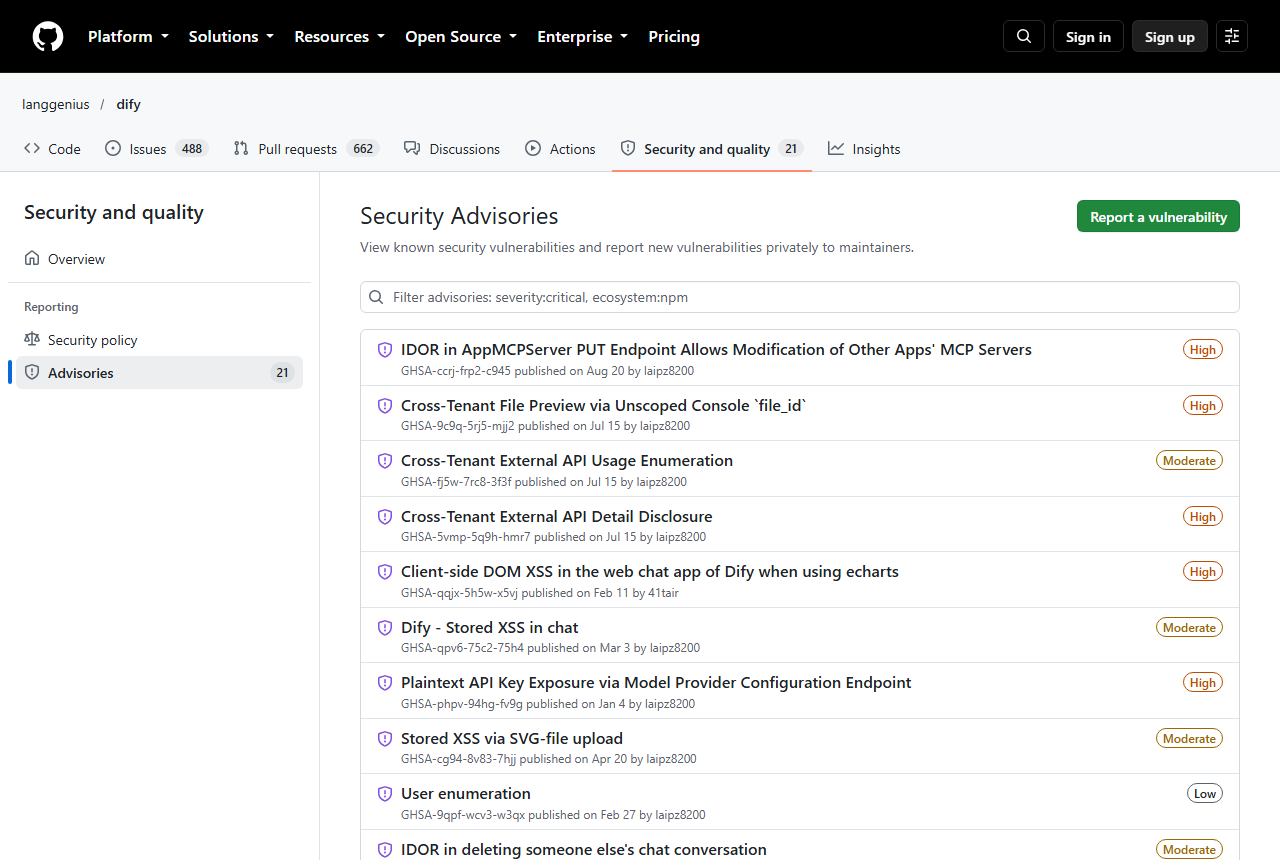Click shield icon beside IDOR in AppMCPServer advisory
The image size is (1280, 860).
(x=385, y=350)
